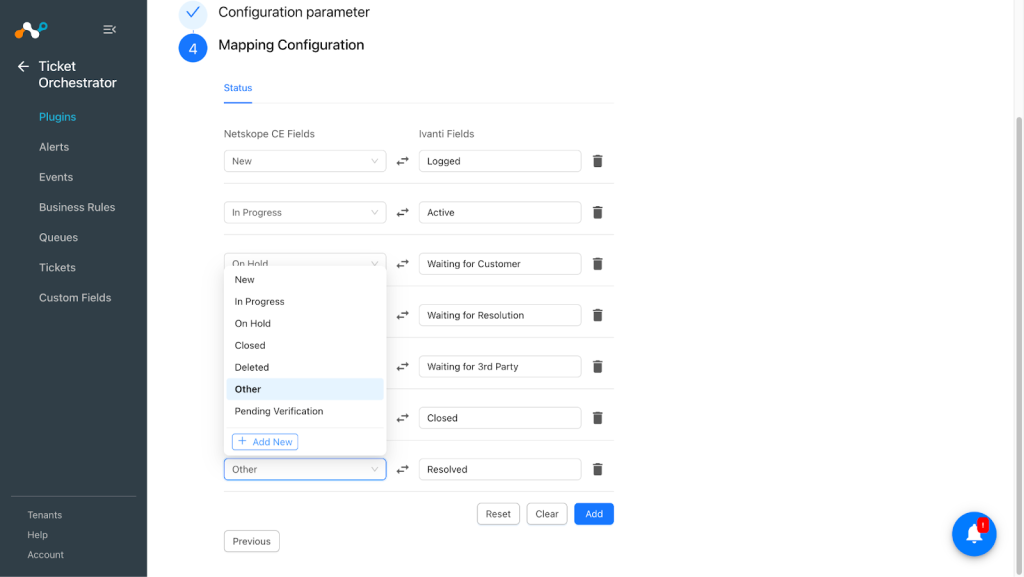The height and width of the screenshot is (577, 1024).
Task: Click swap arrows beside Closed Ivanti field
Action: [403, 418]
